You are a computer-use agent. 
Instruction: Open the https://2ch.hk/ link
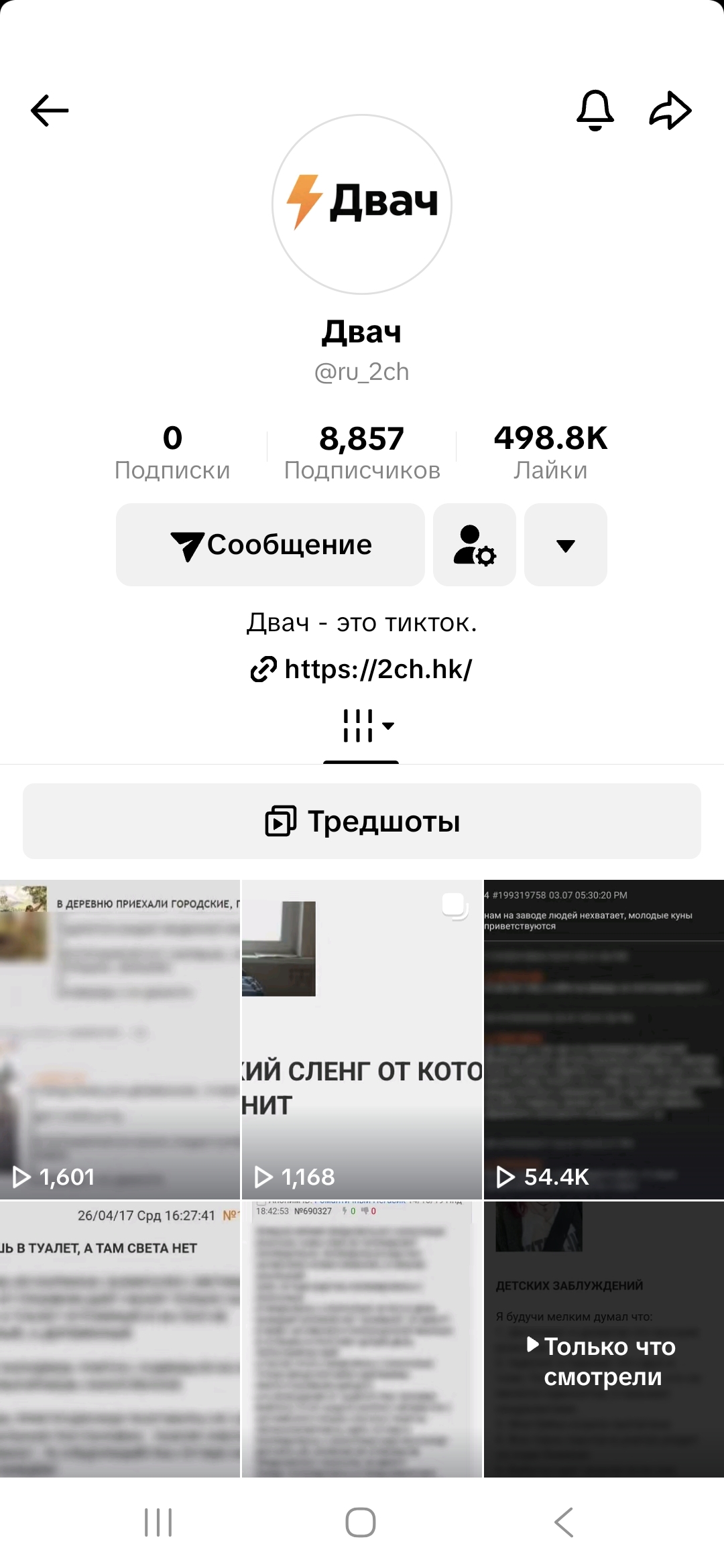[362, 669]
